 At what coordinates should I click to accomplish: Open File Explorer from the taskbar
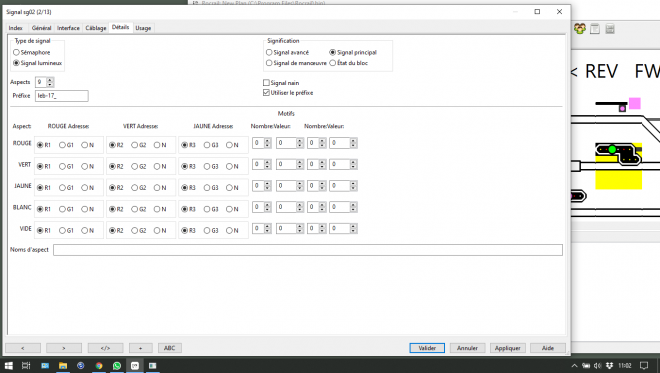[63, 365]
